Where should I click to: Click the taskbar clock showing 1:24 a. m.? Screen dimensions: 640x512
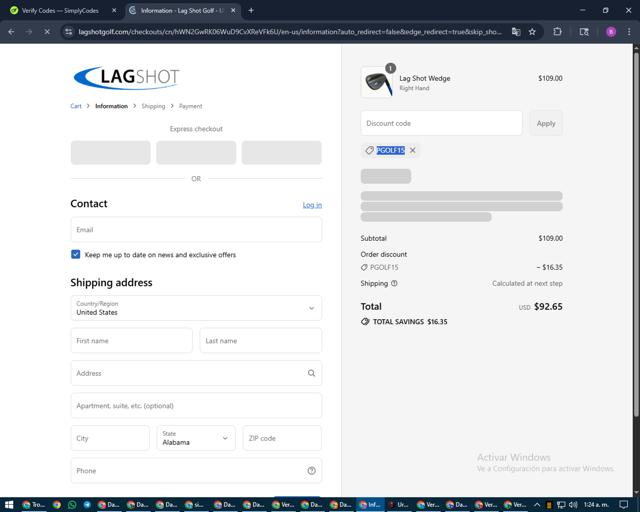click(x=597, y=505)
